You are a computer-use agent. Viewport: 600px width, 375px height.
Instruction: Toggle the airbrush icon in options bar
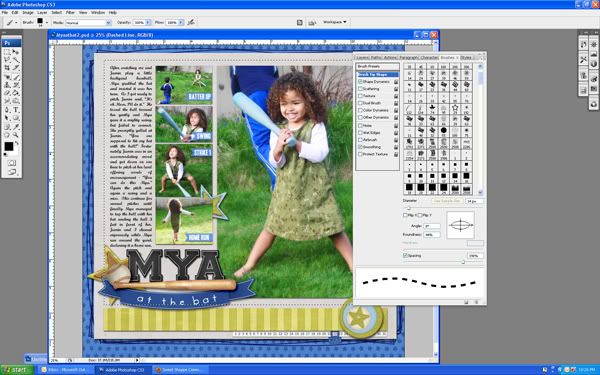tap(191, 22)
